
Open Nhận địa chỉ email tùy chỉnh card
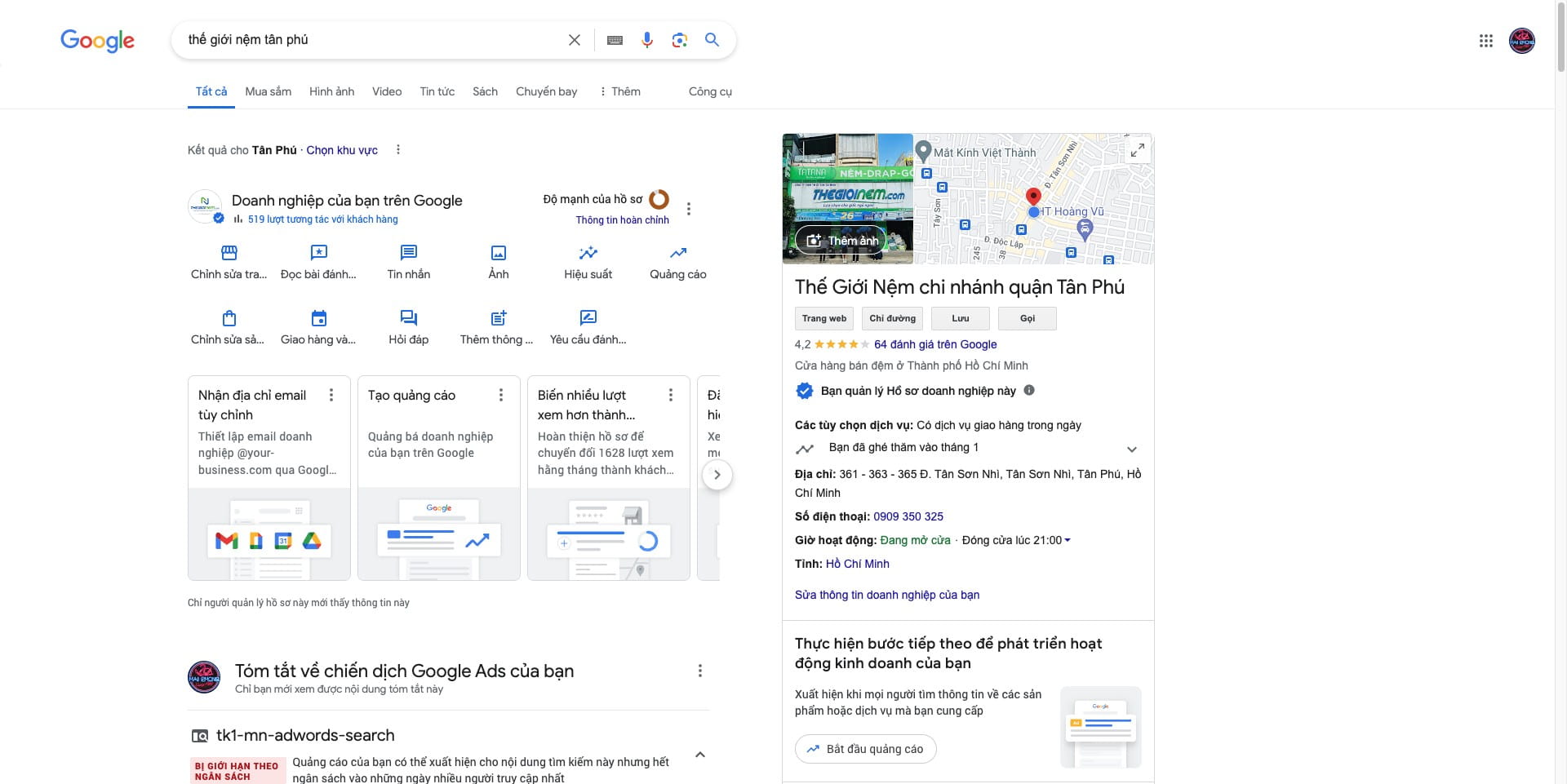(269, 478)
